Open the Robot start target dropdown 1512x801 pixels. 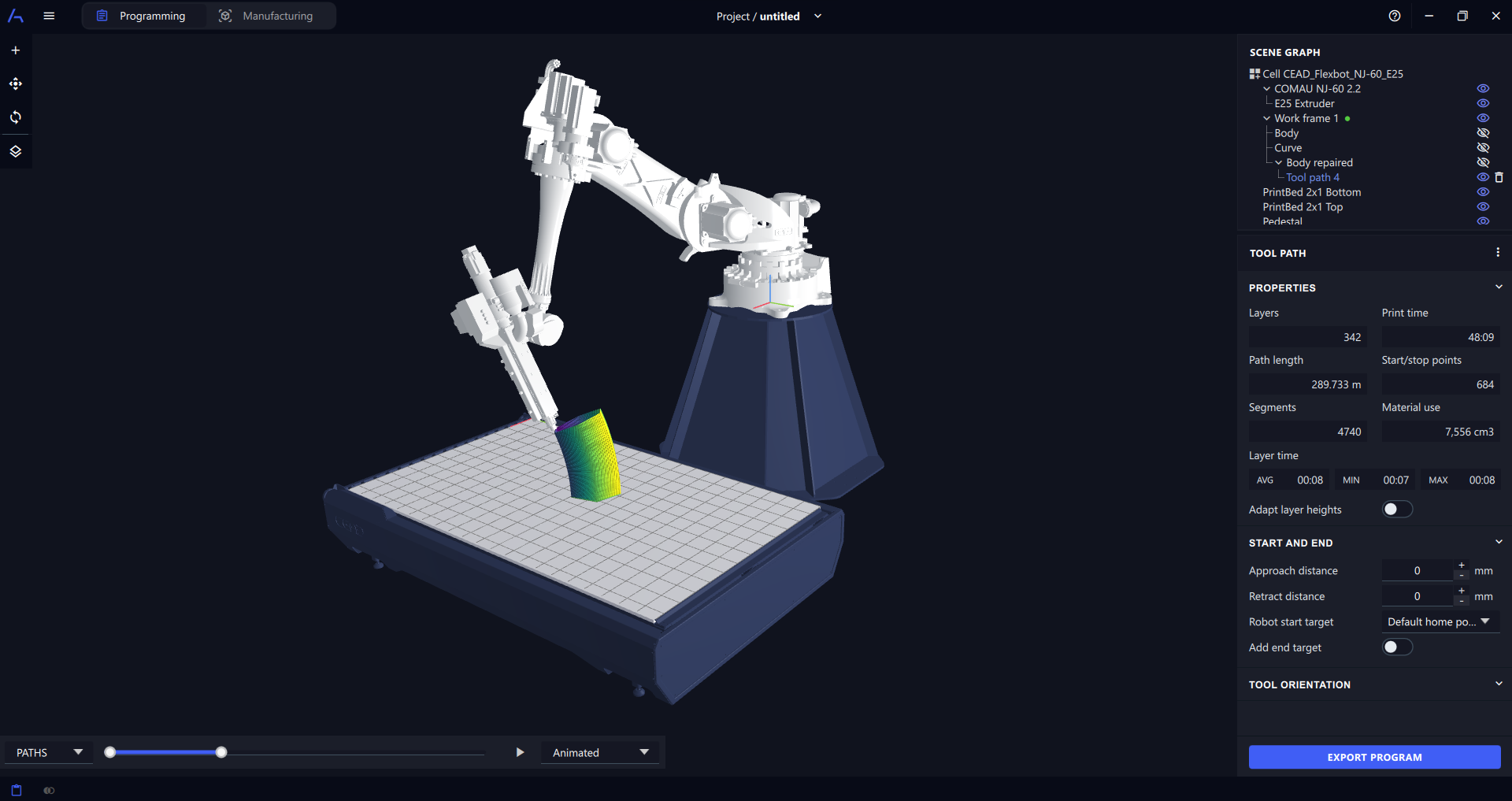pyautogui.click(x=1440, y=621)
